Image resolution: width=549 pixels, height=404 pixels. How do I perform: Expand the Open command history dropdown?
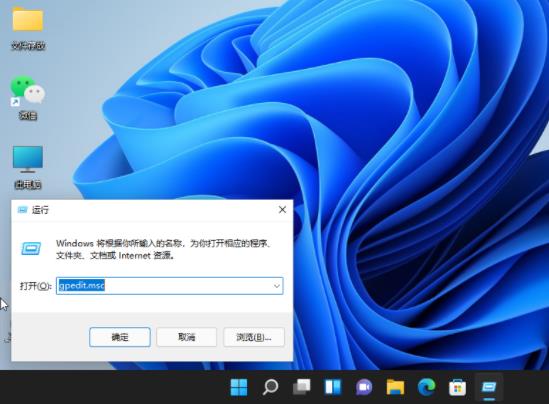pyautogui.click(x=277, y=286)
